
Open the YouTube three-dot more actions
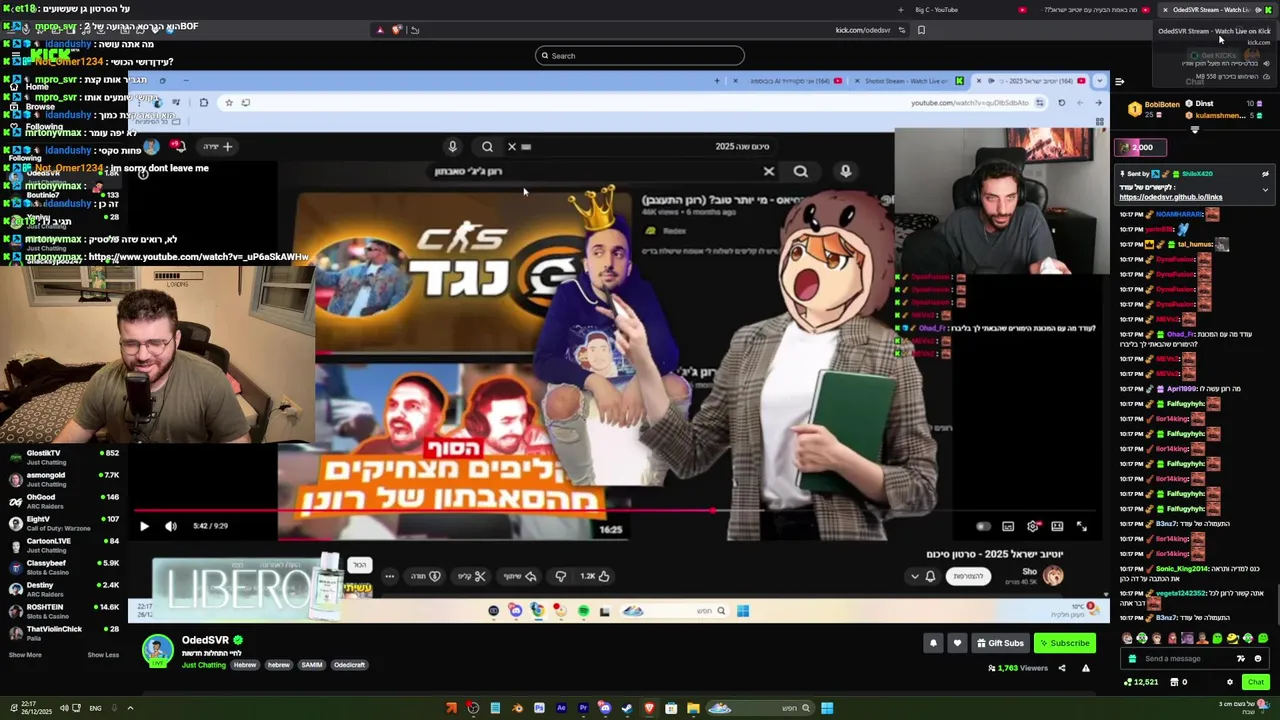[390, 576]
